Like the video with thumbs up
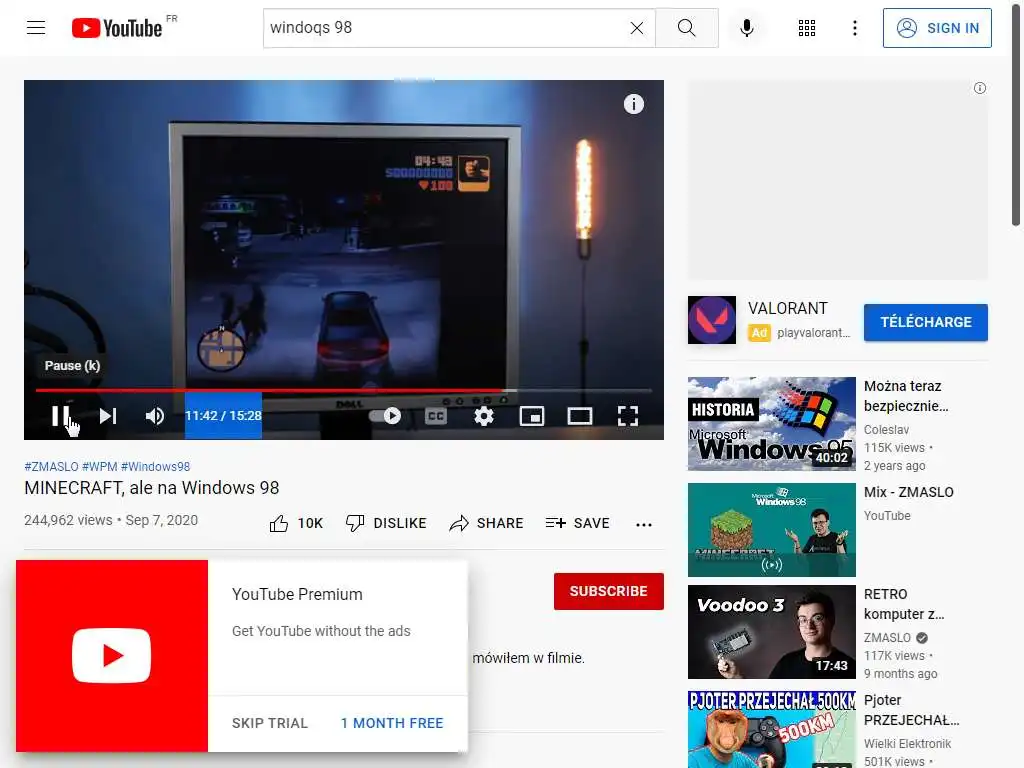The width and height of the screenshot is (1024, 768). pos(296,523)
